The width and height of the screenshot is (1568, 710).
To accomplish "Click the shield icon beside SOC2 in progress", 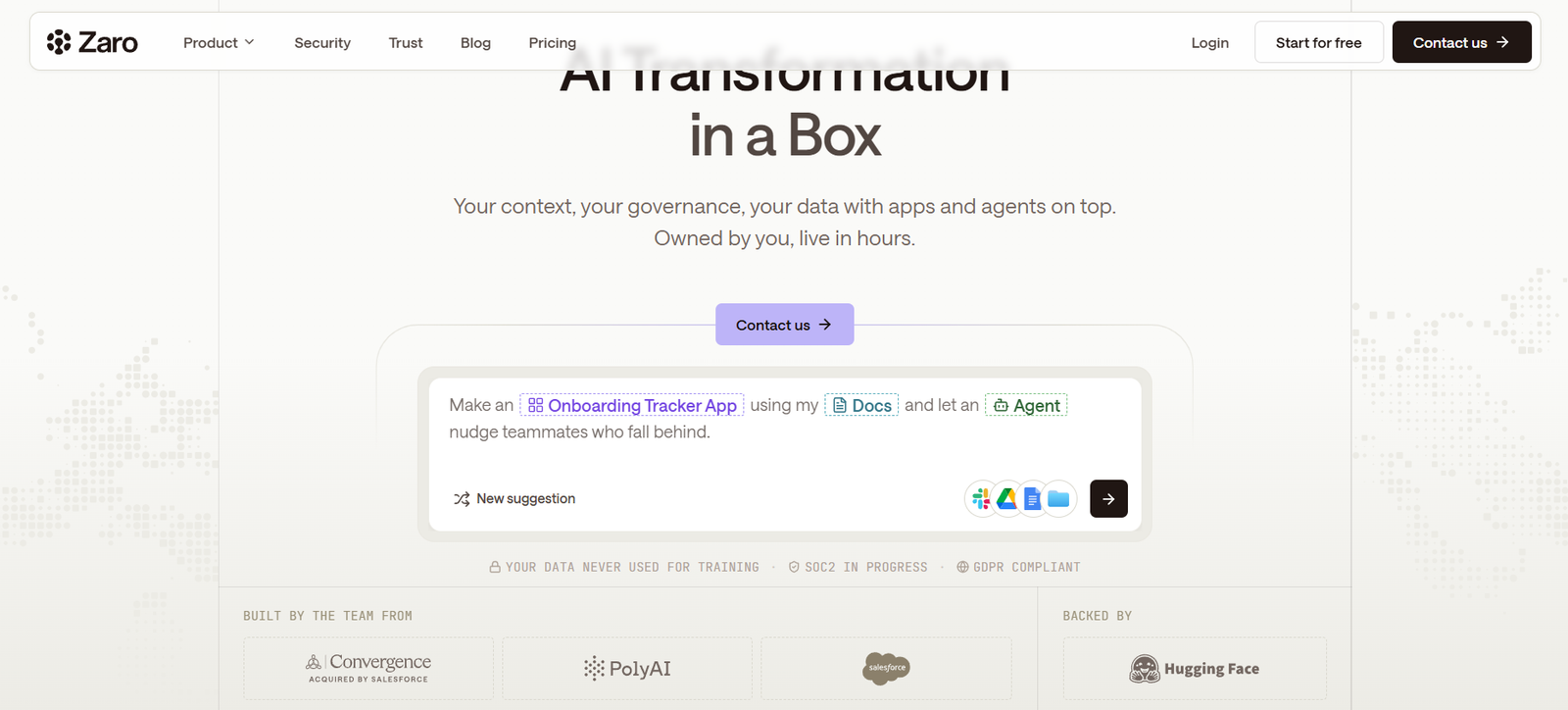I will pyautogui.click(x=794, y=567).
